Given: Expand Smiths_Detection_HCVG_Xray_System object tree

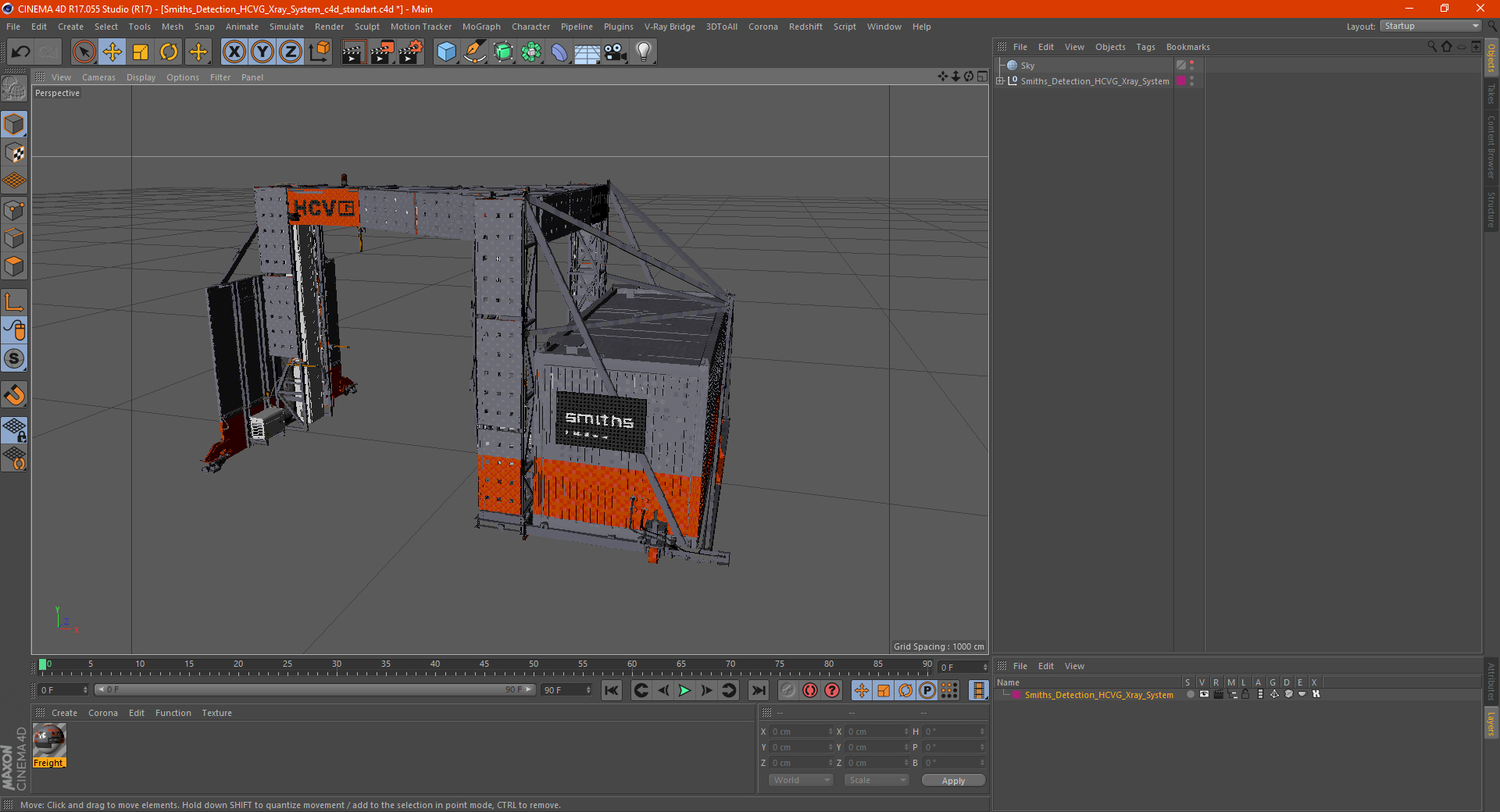Looking at the screenshot, I should pyautogui.click(x=1000, y=80).
